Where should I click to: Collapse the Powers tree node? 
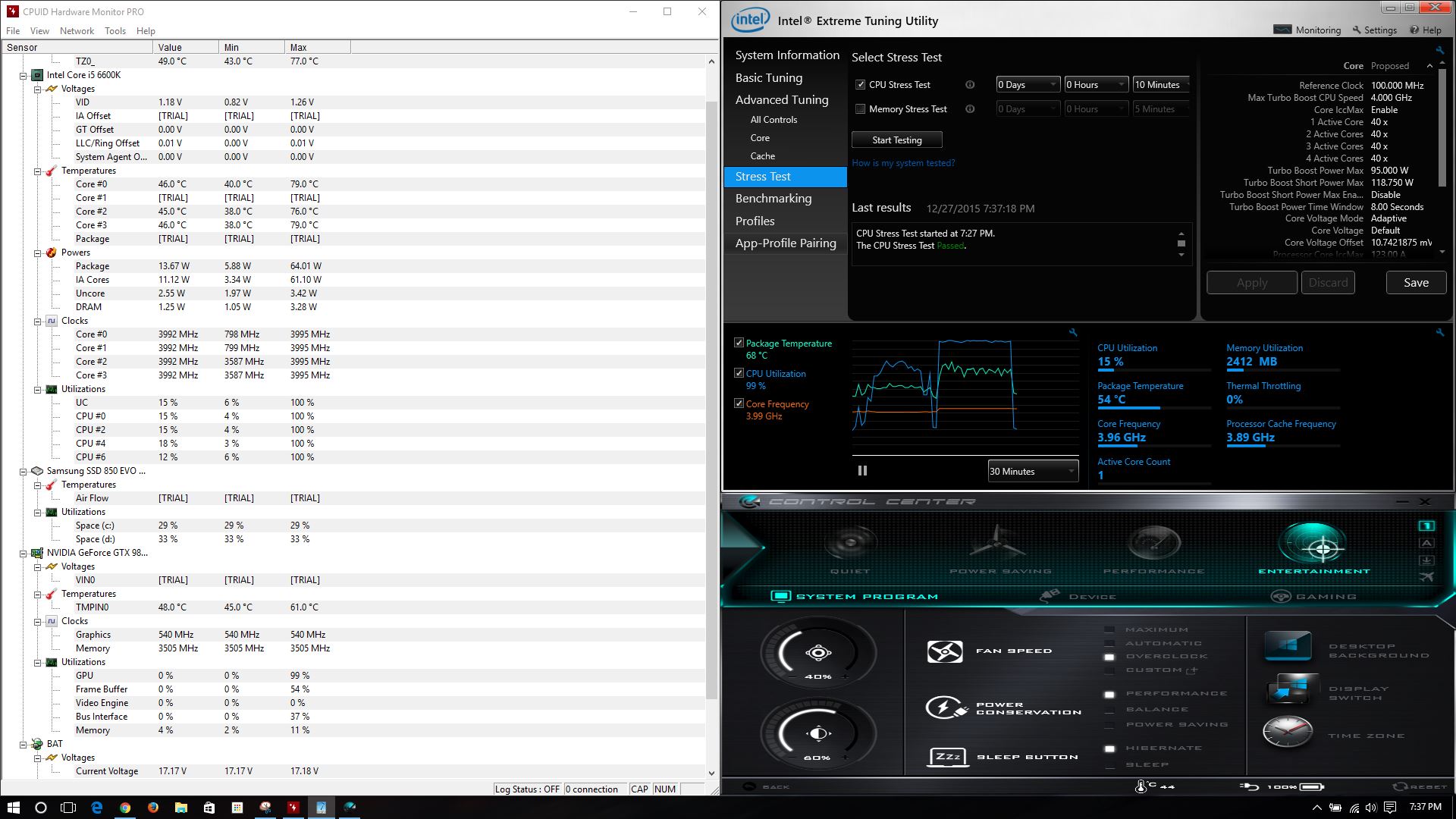point(38,253)
